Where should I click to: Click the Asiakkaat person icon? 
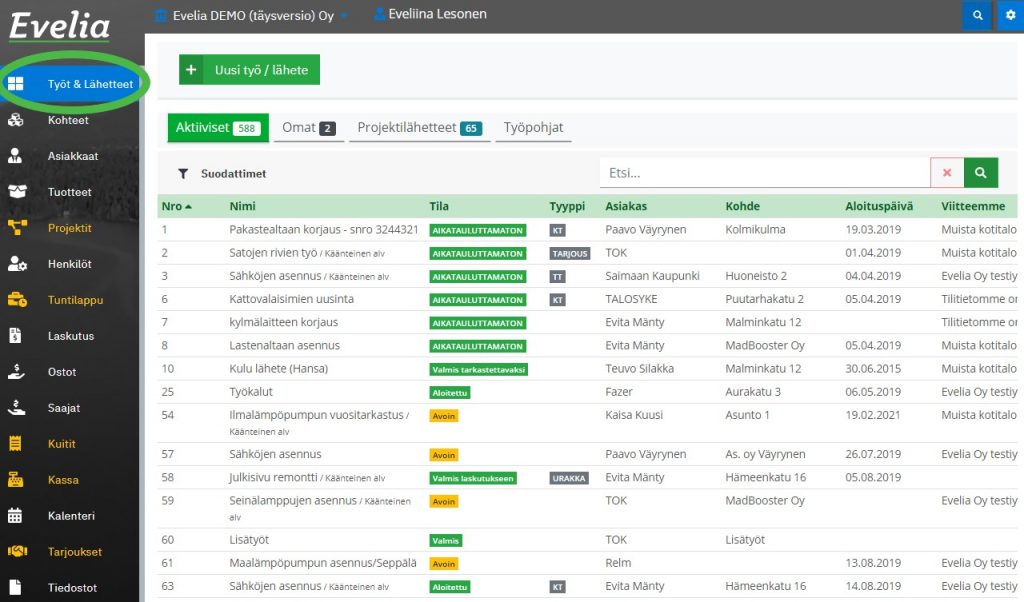coord(15,156)
